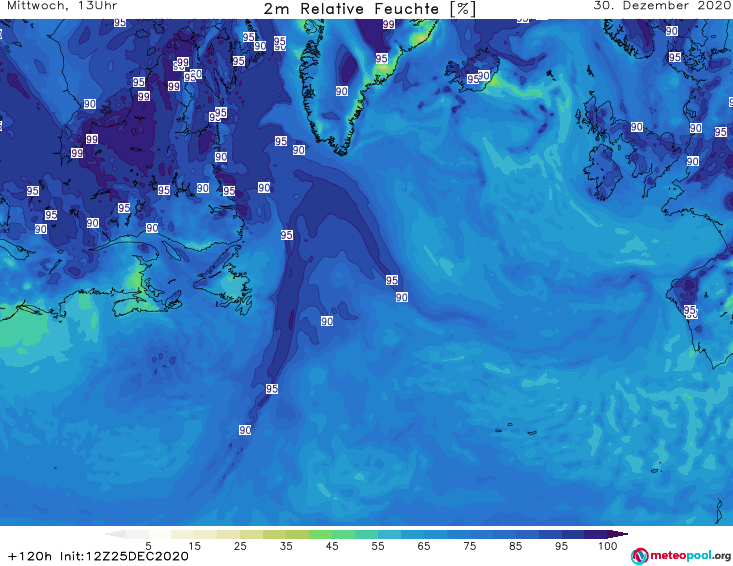Click the pointed right end of the color bar
Image resolution: width=733 pixels, height=566 pixels.
coord(618,534)
